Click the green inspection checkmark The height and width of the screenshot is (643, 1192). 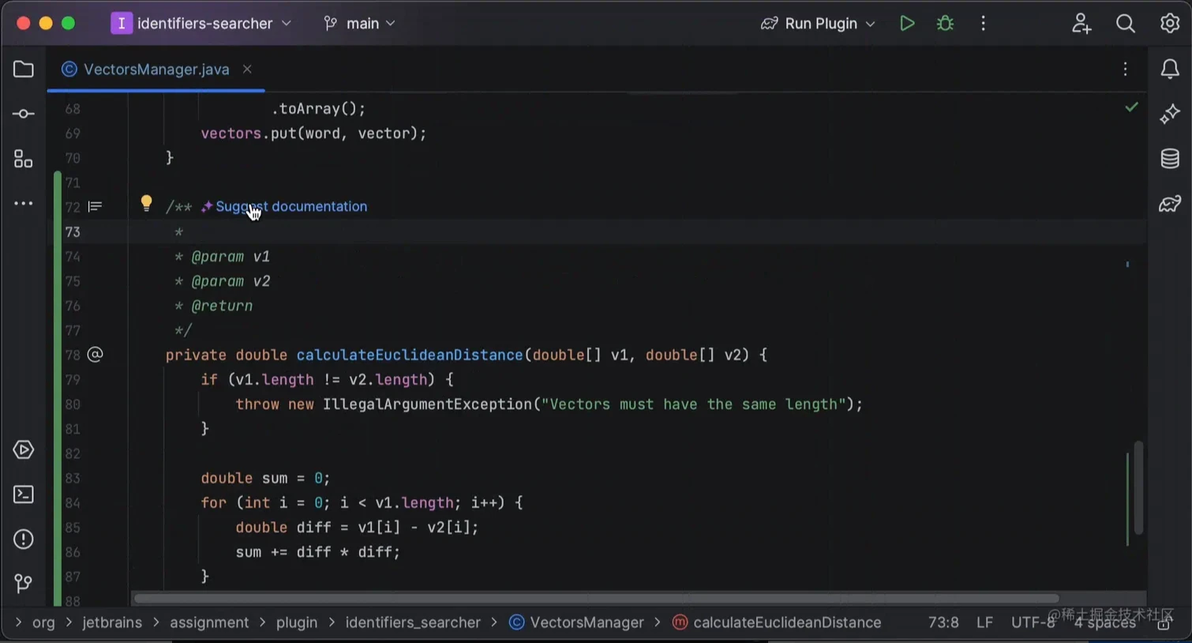[1132, 108]
